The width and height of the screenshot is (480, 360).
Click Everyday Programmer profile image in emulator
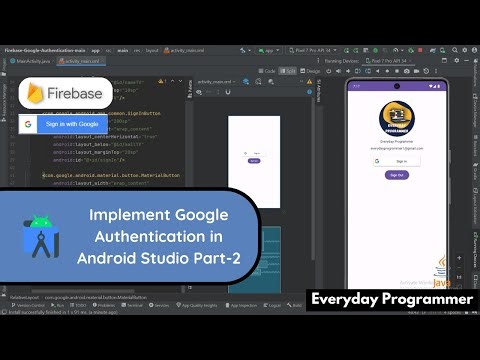click(x=397, y=119)
